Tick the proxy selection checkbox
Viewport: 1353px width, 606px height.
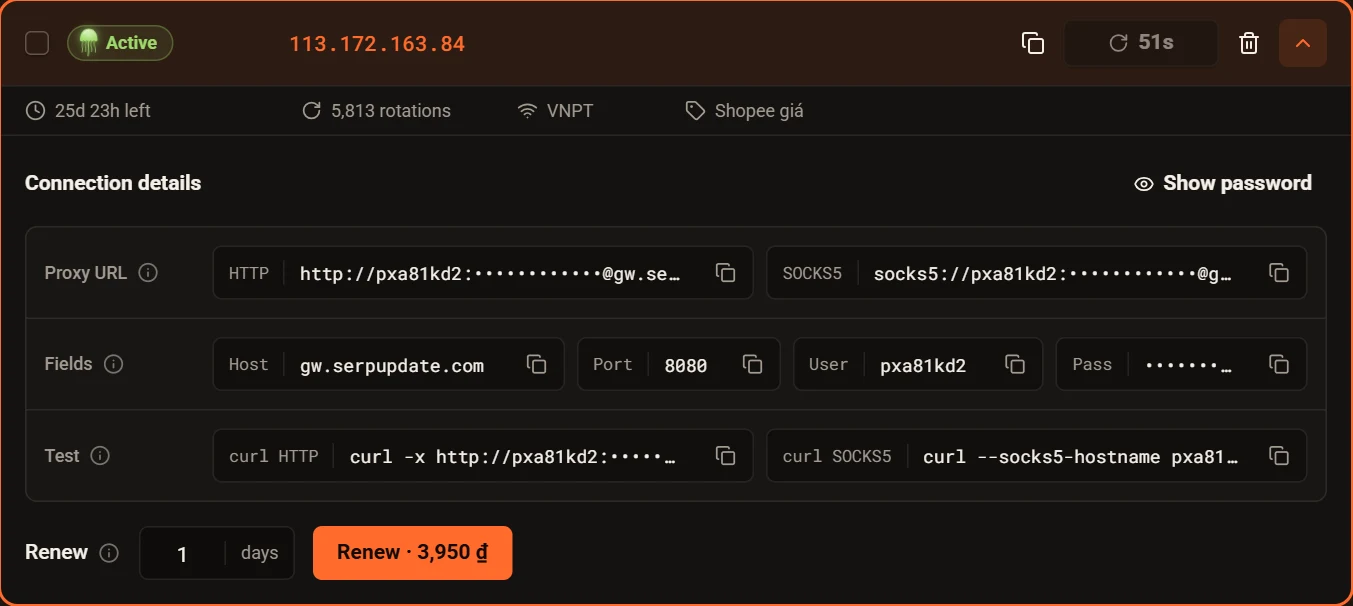(37, 43)
